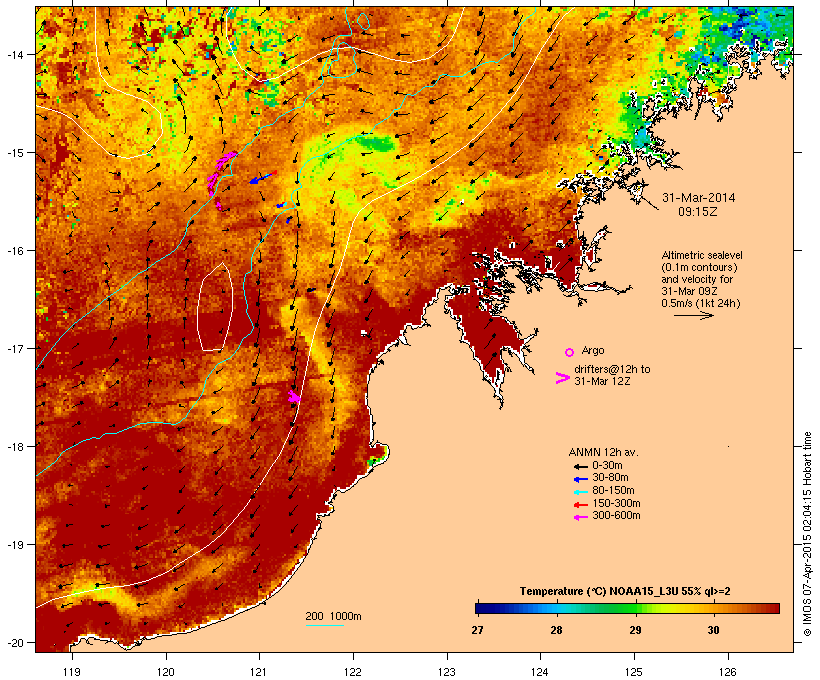Click the '0.5m/s (1kt 24h)' text
820x680 pixels.
(x=701, y=303)
